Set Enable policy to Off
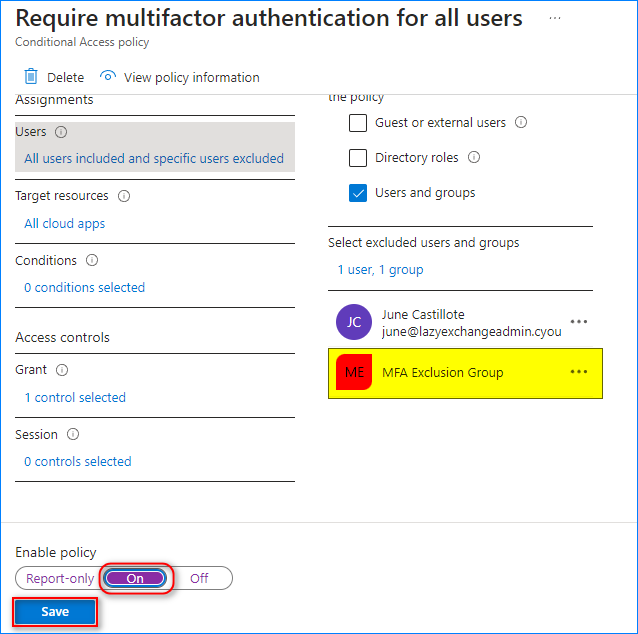This screenshot has height=634, width=638. (x=199, y=578)
